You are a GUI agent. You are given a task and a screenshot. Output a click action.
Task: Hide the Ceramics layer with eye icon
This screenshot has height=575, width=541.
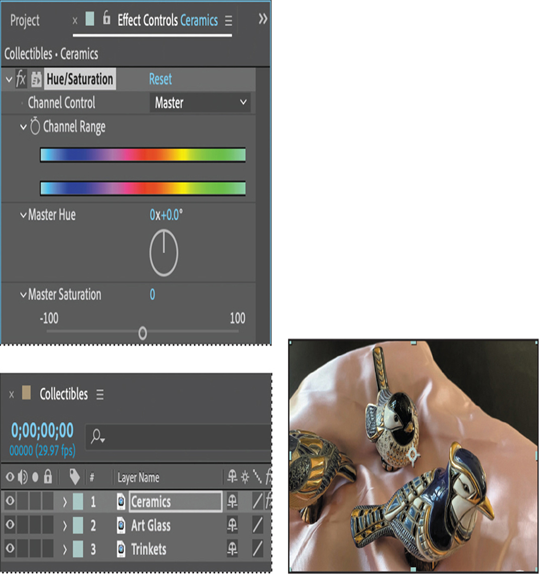pyautogui.click(x=10, y=501)
